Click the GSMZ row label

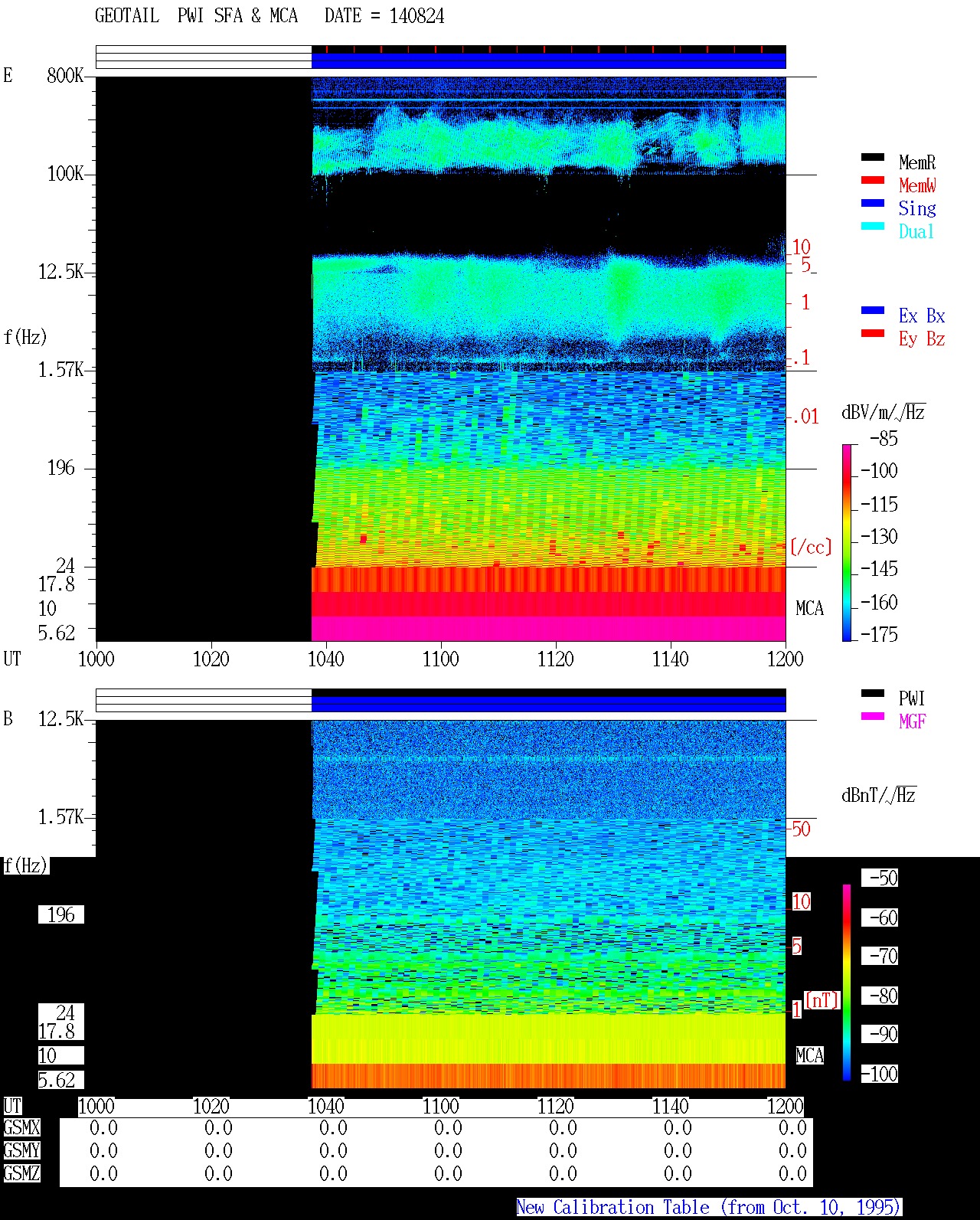[22, 1173]
